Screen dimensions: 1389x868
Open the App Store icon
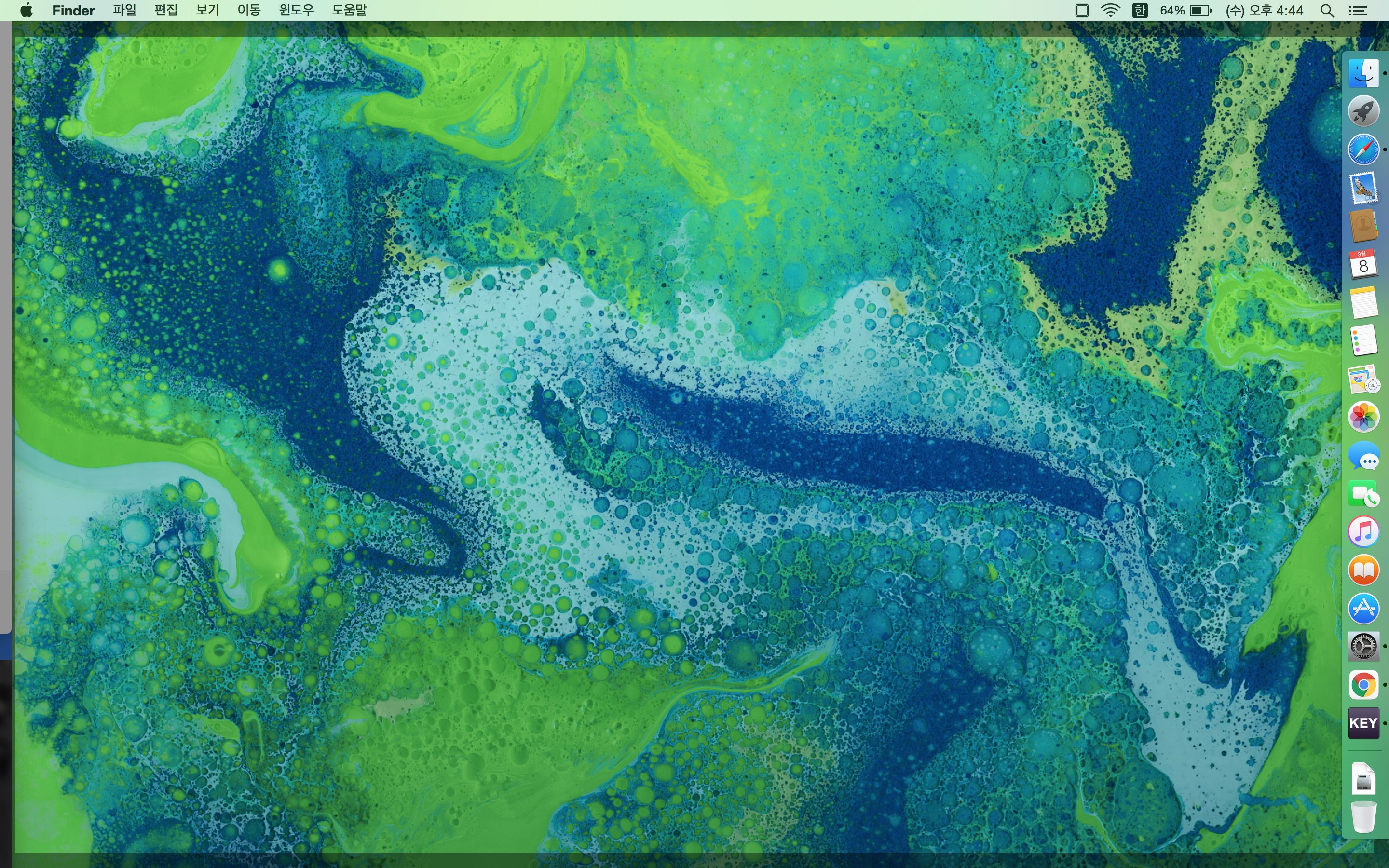point(1363,609)
